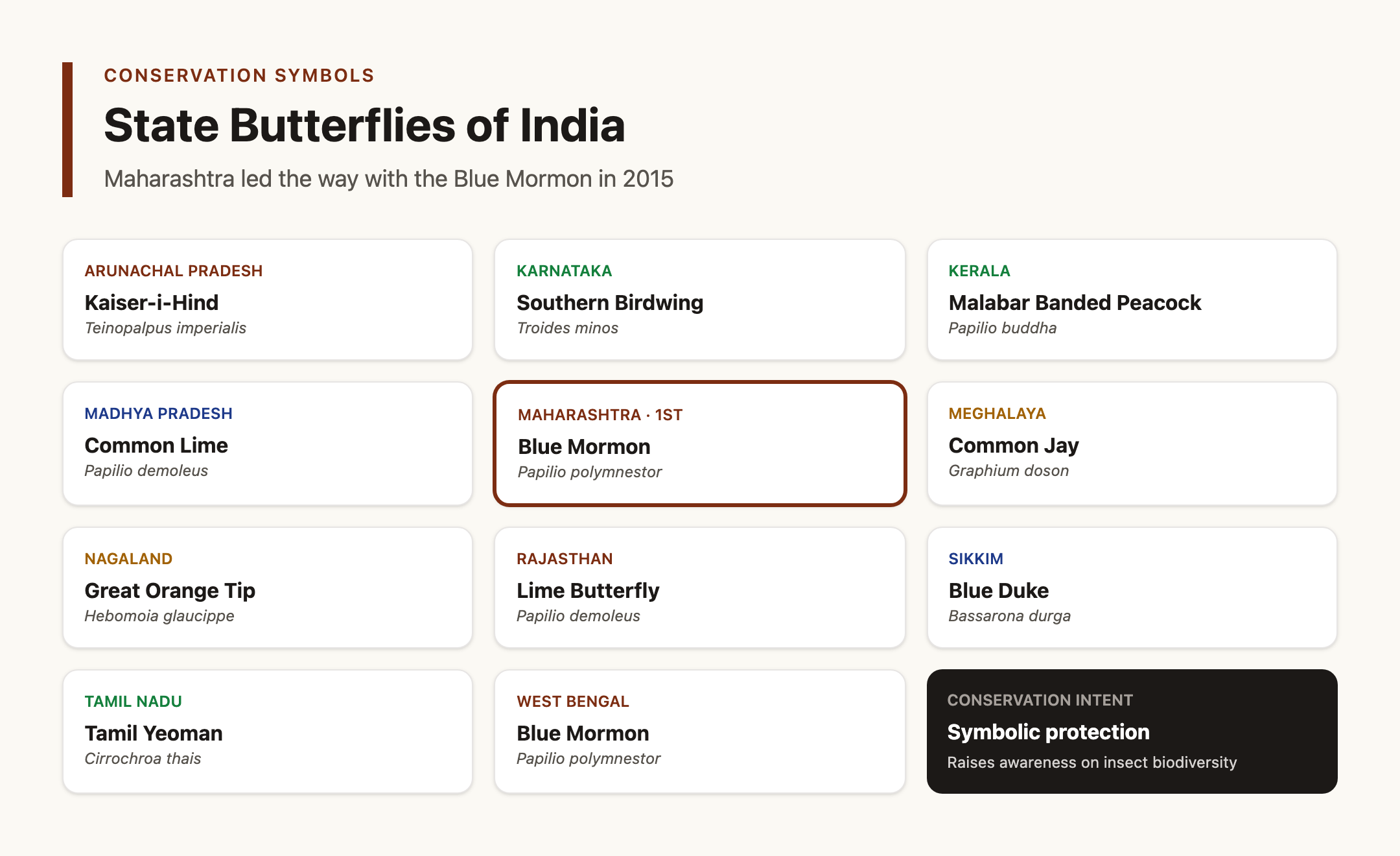The image size is (1400, 856).
Task: Select the 'MEGHALAYA' state label
Action: pos(997,414)
